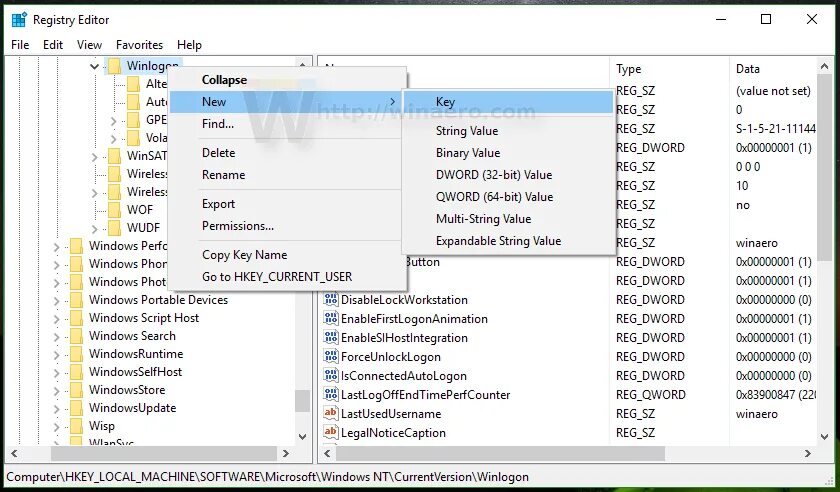The width and height of the screenshot is (840, 492).
Task: Choose Expandable String Value
Action: (508, 241)
